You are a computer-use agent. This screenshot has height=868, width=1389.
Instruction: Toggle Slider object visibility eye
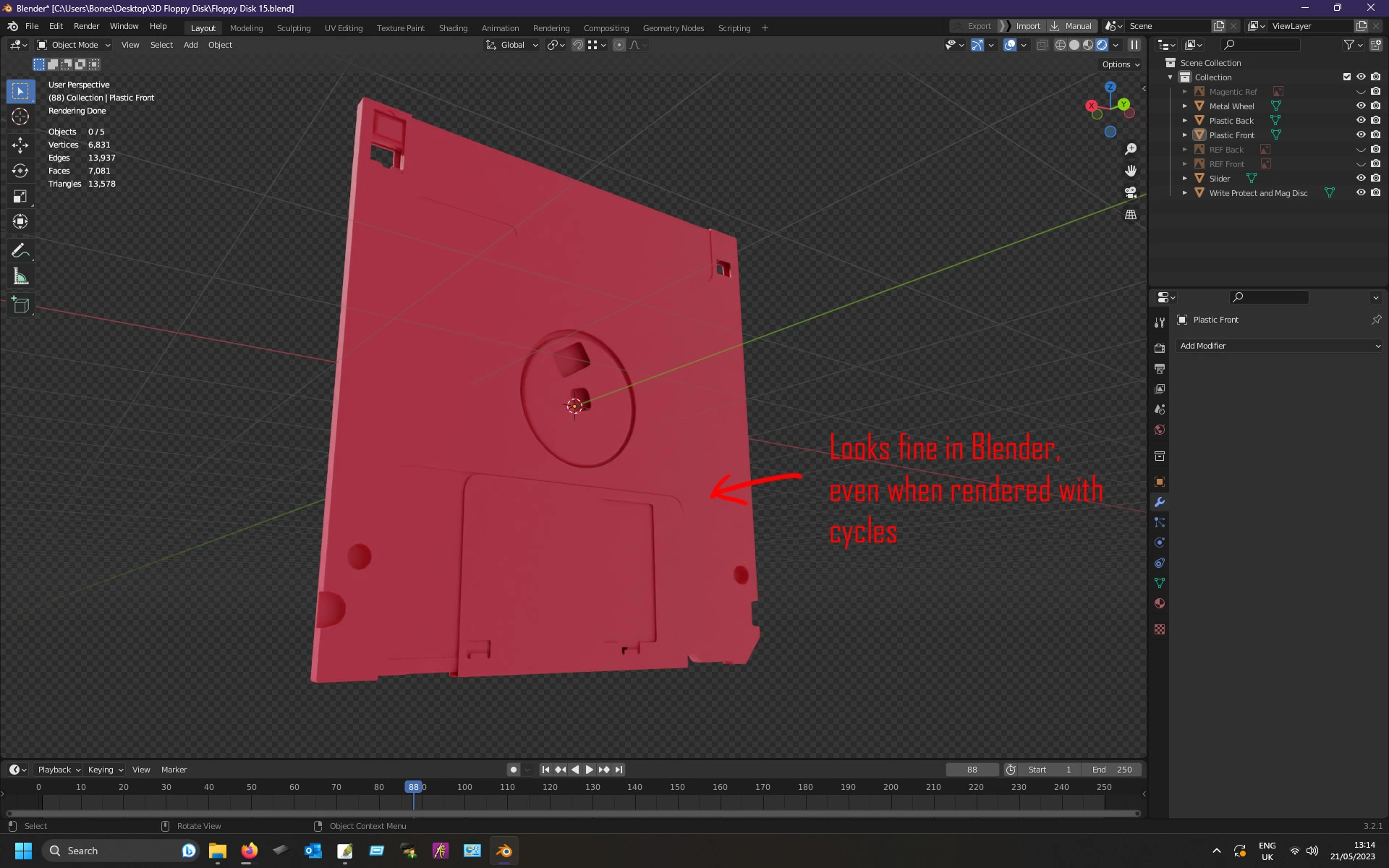(1361, 178)
